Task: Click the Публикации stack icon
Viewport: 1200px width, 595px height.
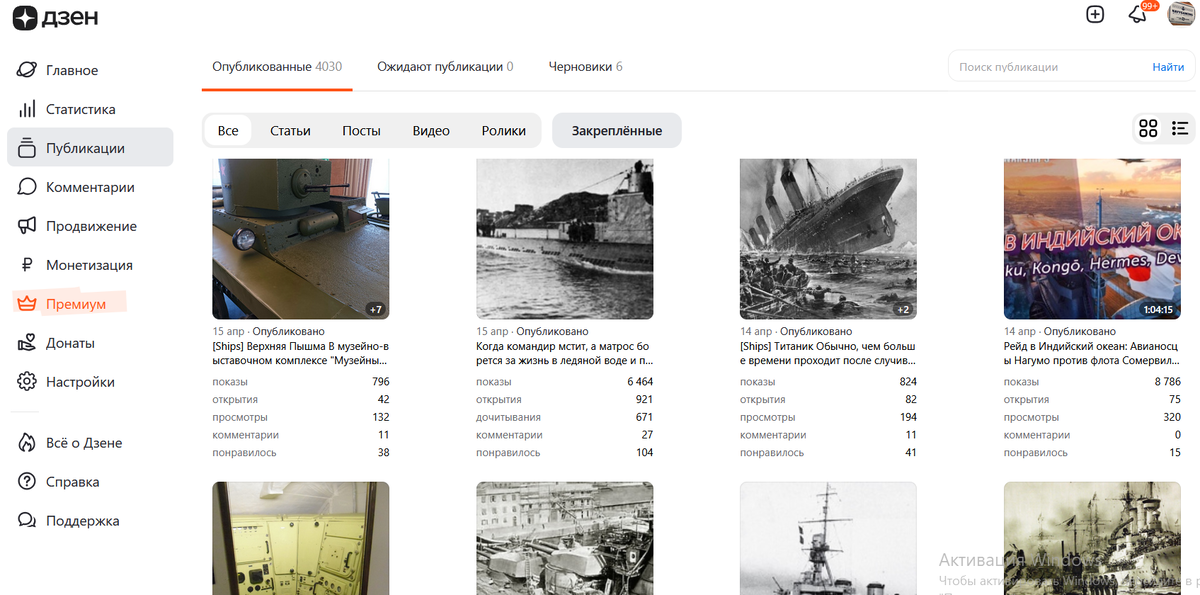Action: 27,148
